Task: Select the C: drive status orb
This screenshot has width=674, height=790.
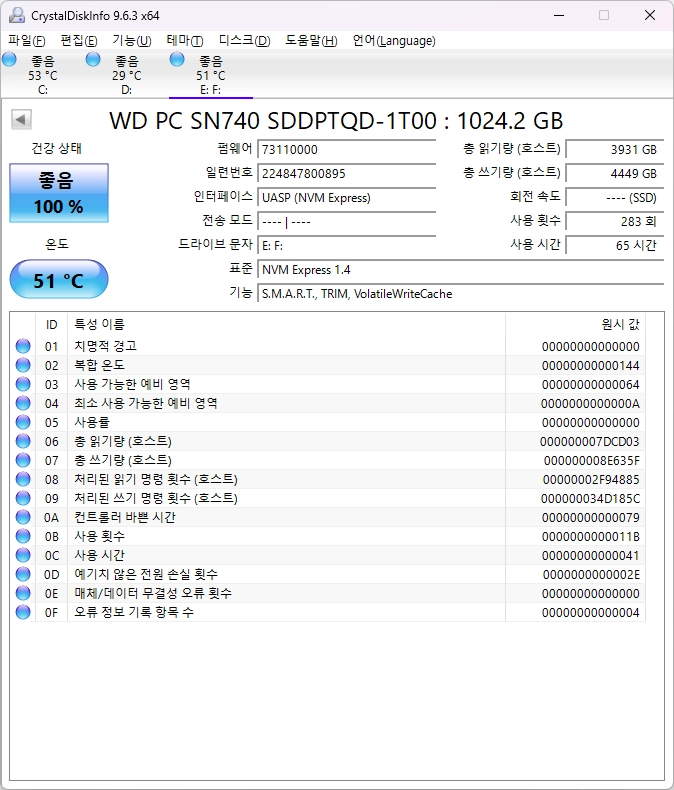Action: (x=9, y=59)
